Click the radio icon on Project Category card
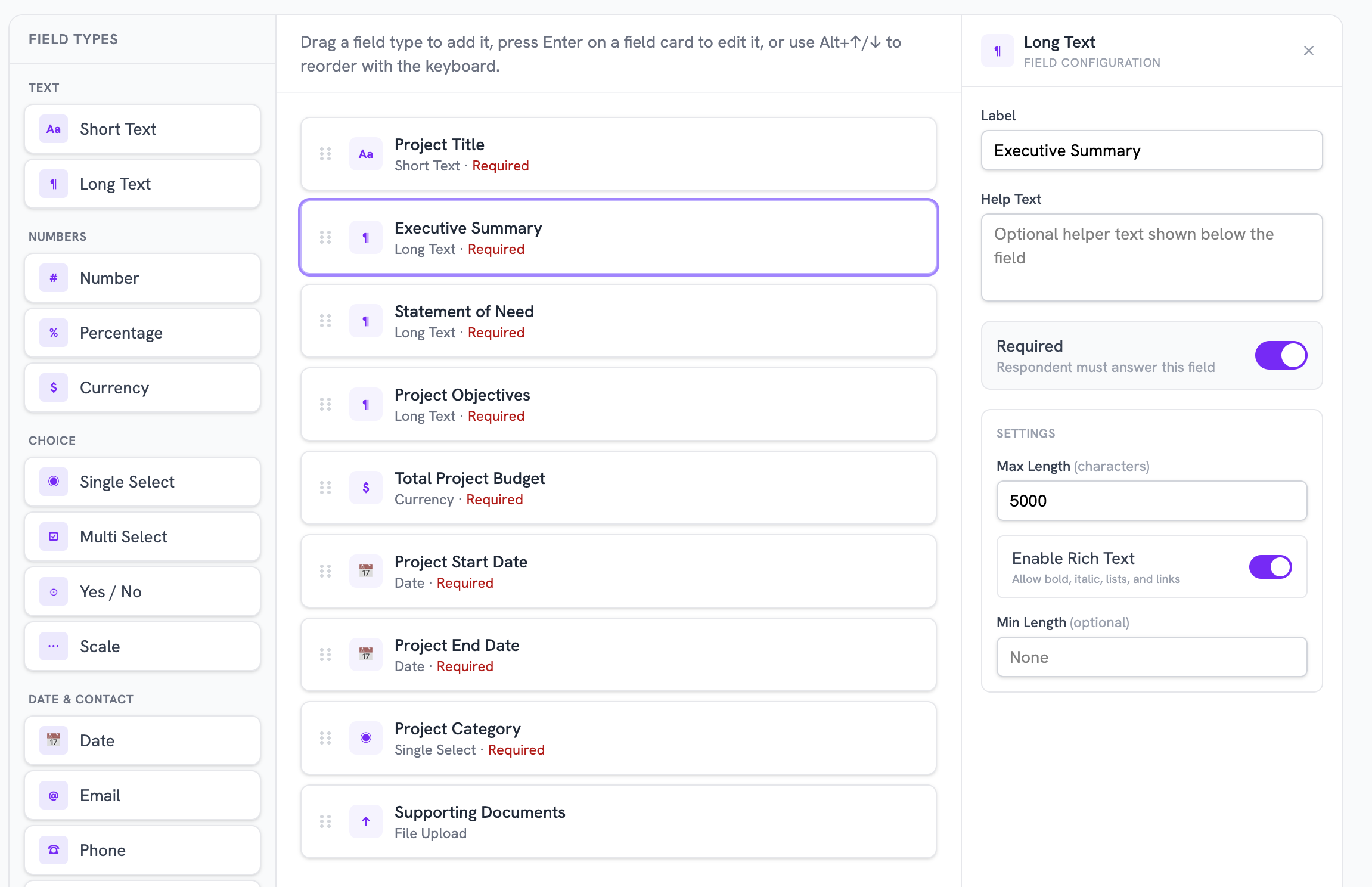 [x=366, y=739]
